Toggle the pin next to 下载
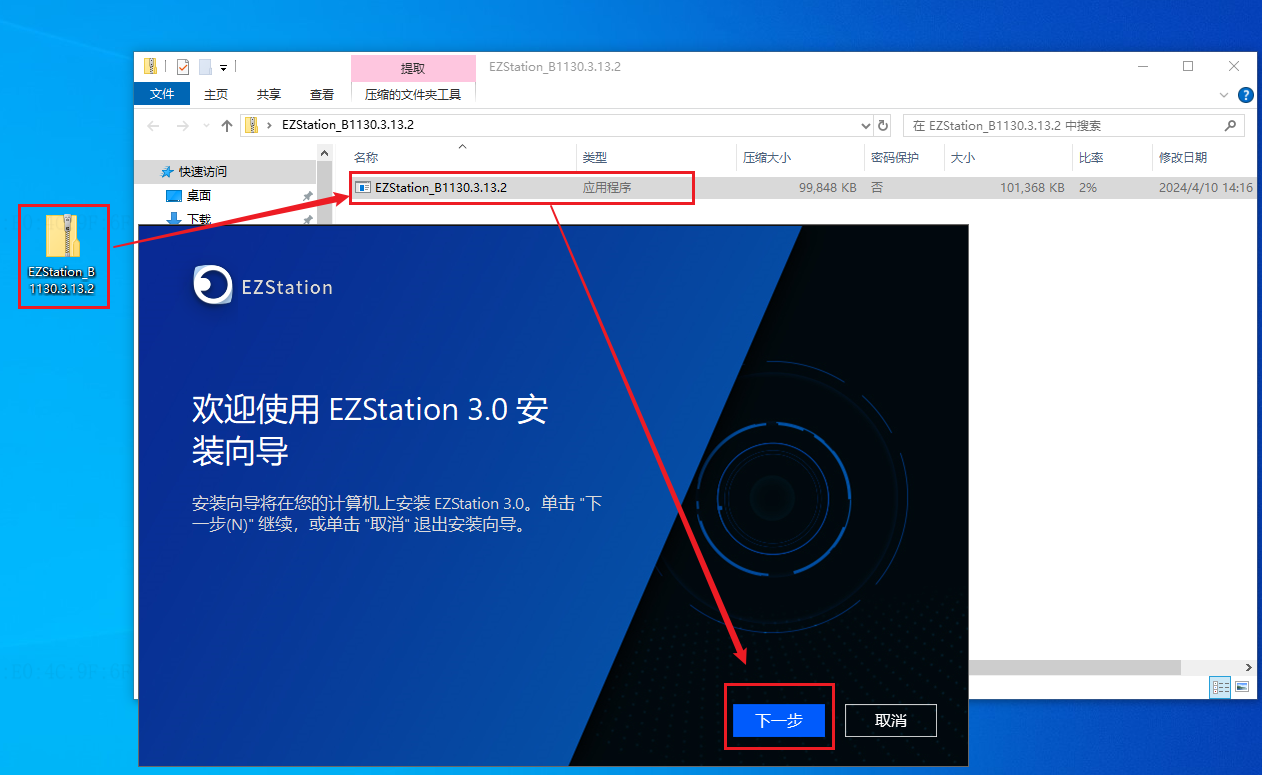This screenshot has height=775, width=1262. click(x=306, y=218)
